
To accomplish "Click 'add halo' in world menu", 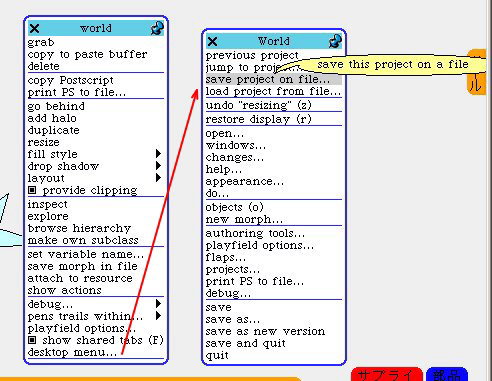I will [52, 118].
